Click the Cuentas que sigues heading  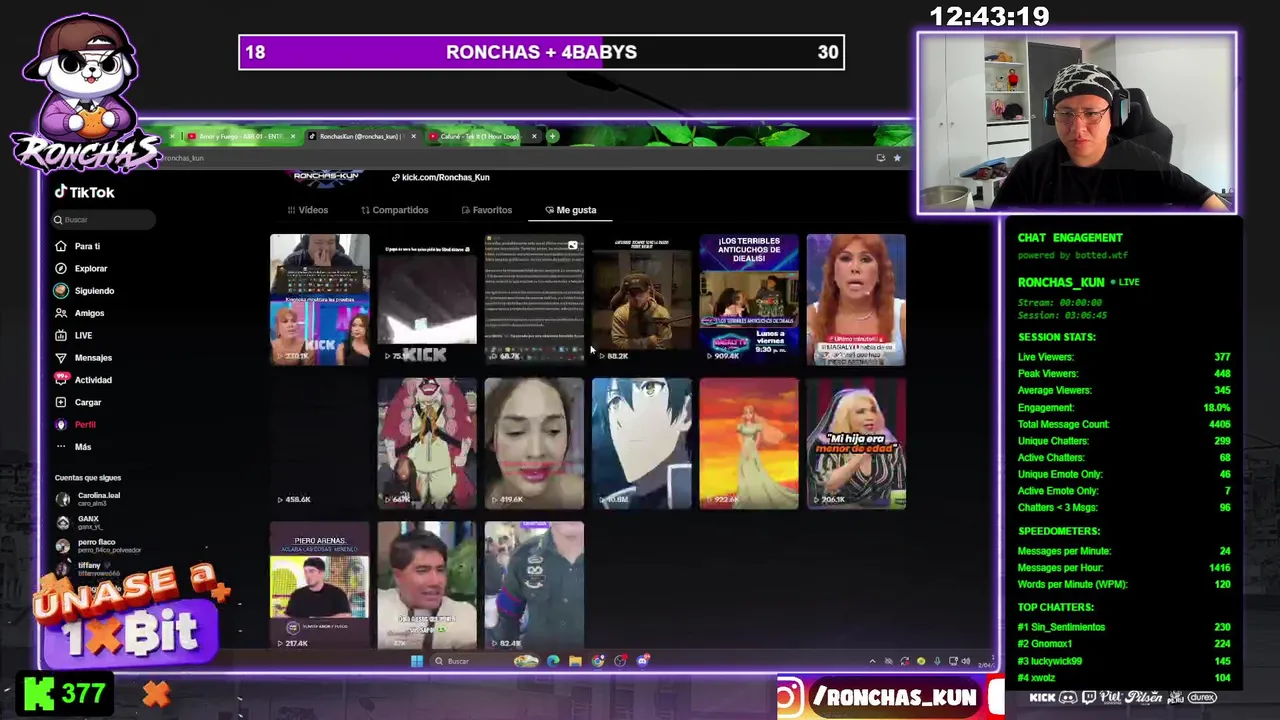(x=88, y=478)
